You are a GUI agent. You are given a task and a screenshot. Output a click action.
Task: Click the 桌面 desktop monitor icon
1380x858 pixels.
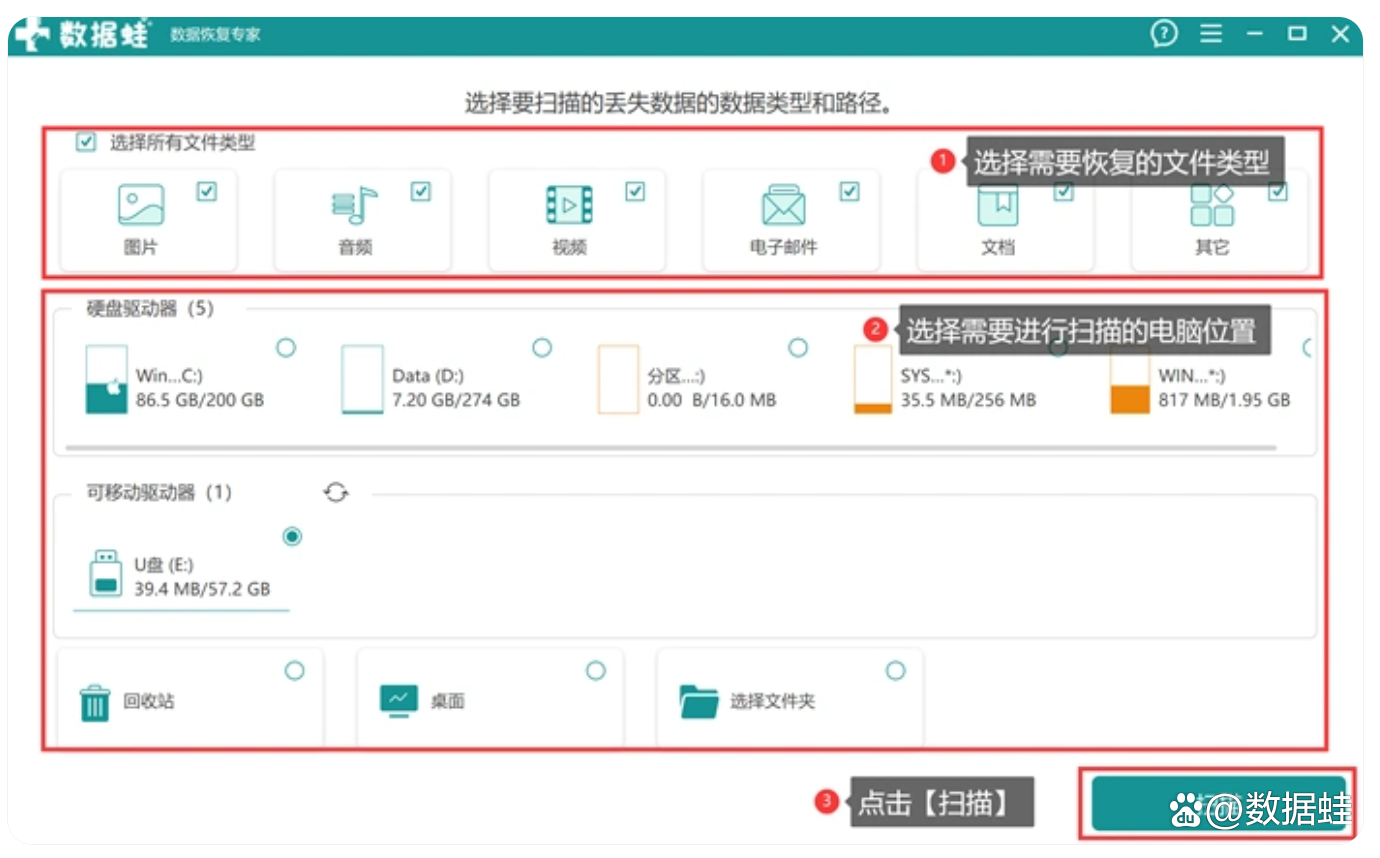397,701
